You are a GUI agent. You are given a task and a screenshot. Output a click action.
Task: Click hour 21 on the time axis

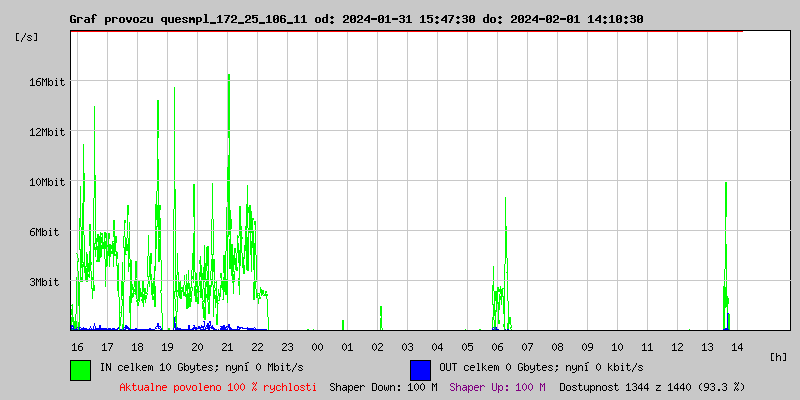coord(227,346)
